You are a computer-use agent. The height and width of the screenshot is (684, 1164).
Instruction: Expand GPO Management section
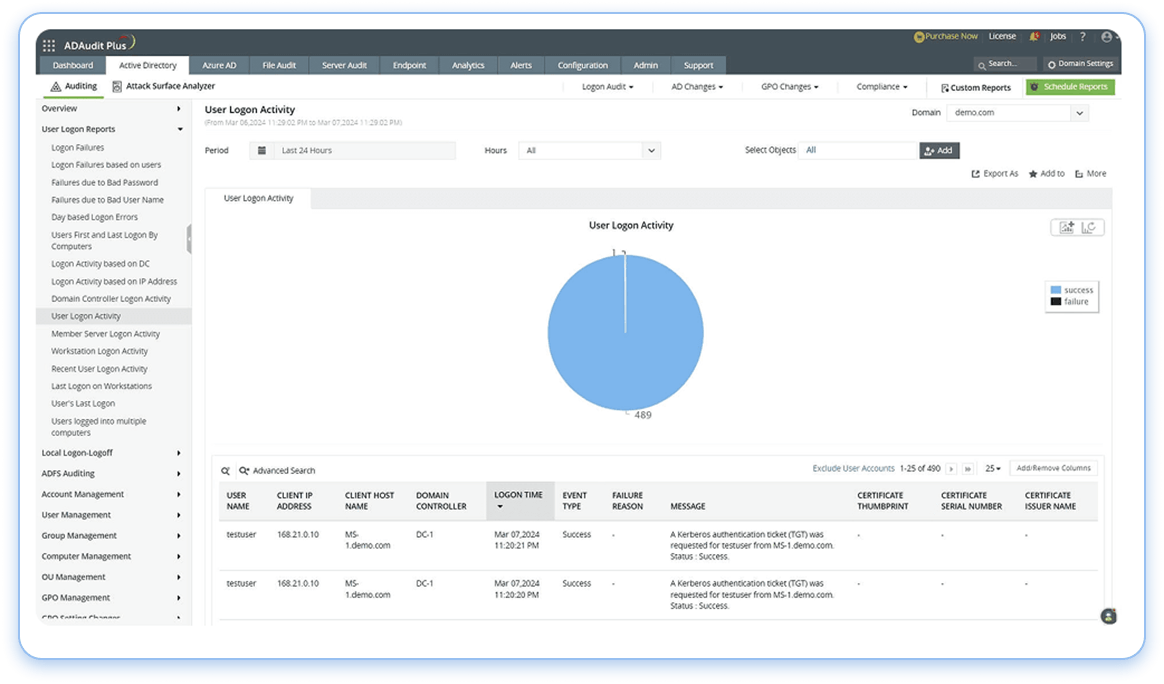click(179, 598)
